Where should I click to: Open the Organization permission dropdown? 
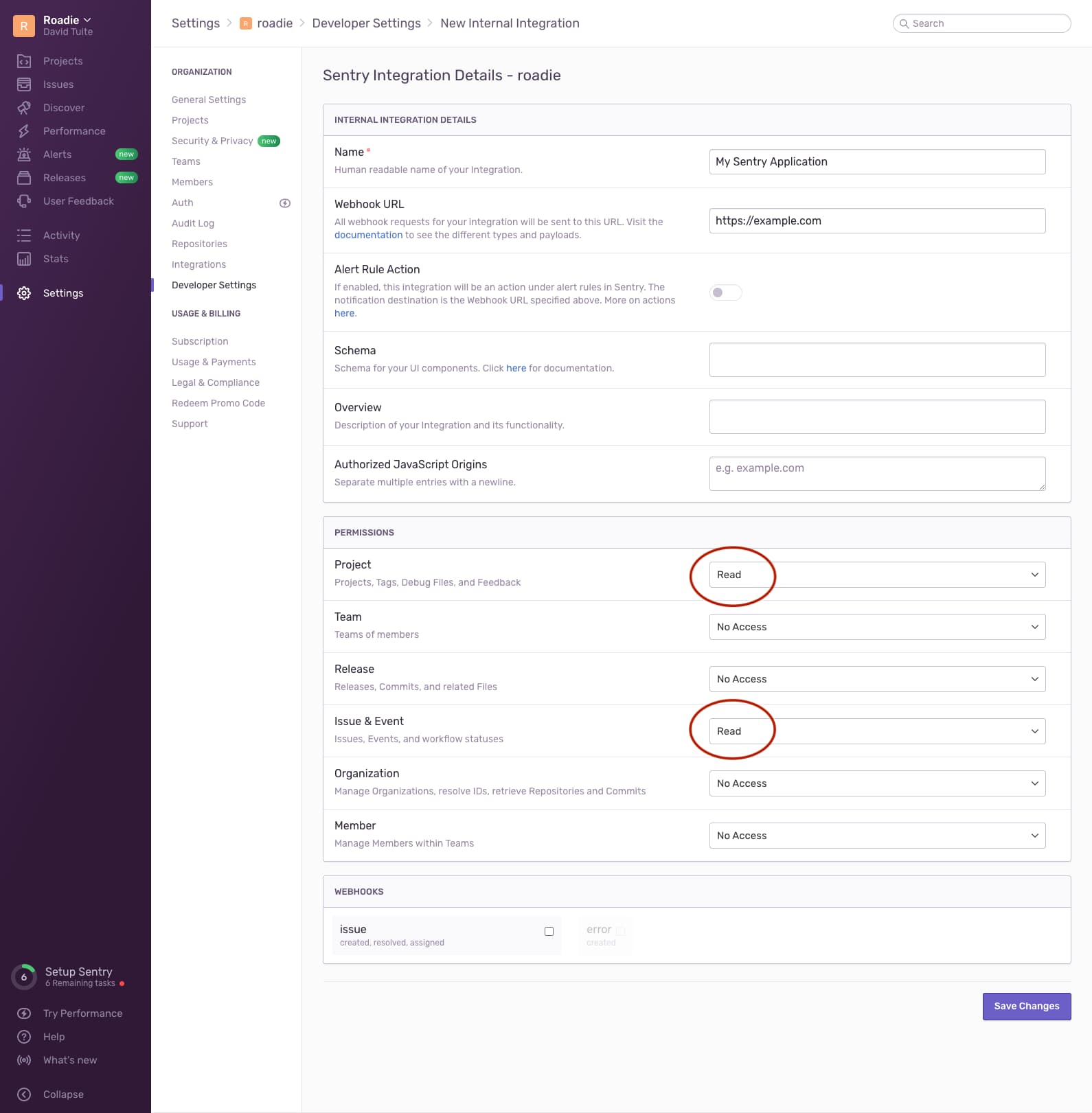pyautogui.click(x=877, y=783)
